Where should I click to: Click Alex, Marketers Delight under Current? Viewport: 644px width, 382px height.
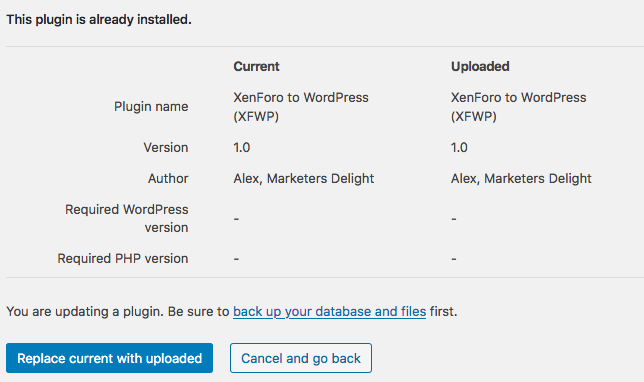(x=304, y=178)
